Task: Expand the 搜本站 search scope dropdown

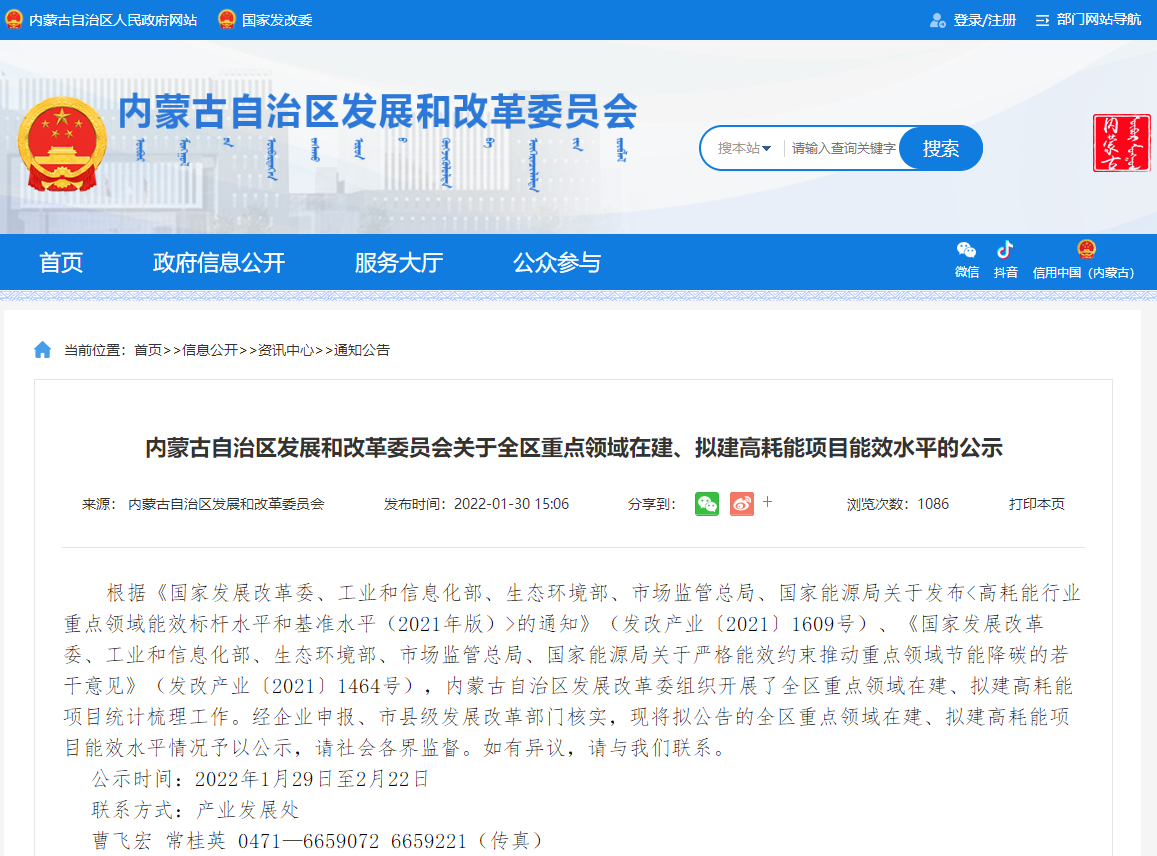Action: click(744, 149)
